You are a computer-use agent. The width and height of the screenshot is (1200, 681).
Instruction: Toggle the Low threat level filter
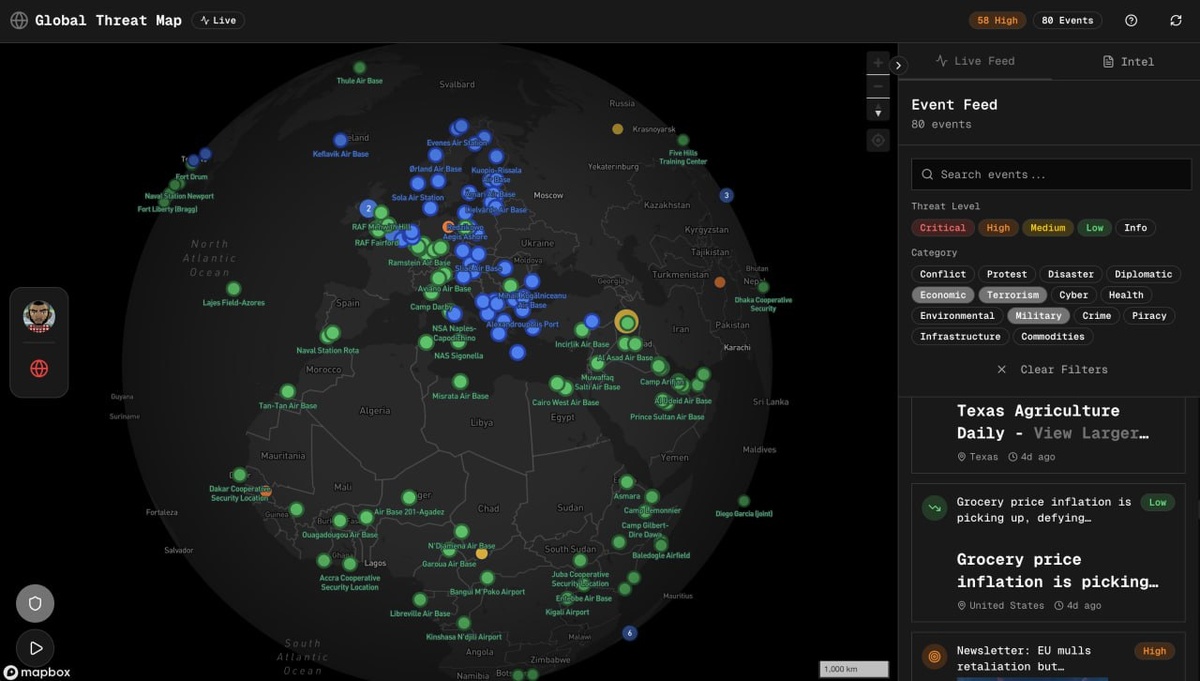point(1095,228)
